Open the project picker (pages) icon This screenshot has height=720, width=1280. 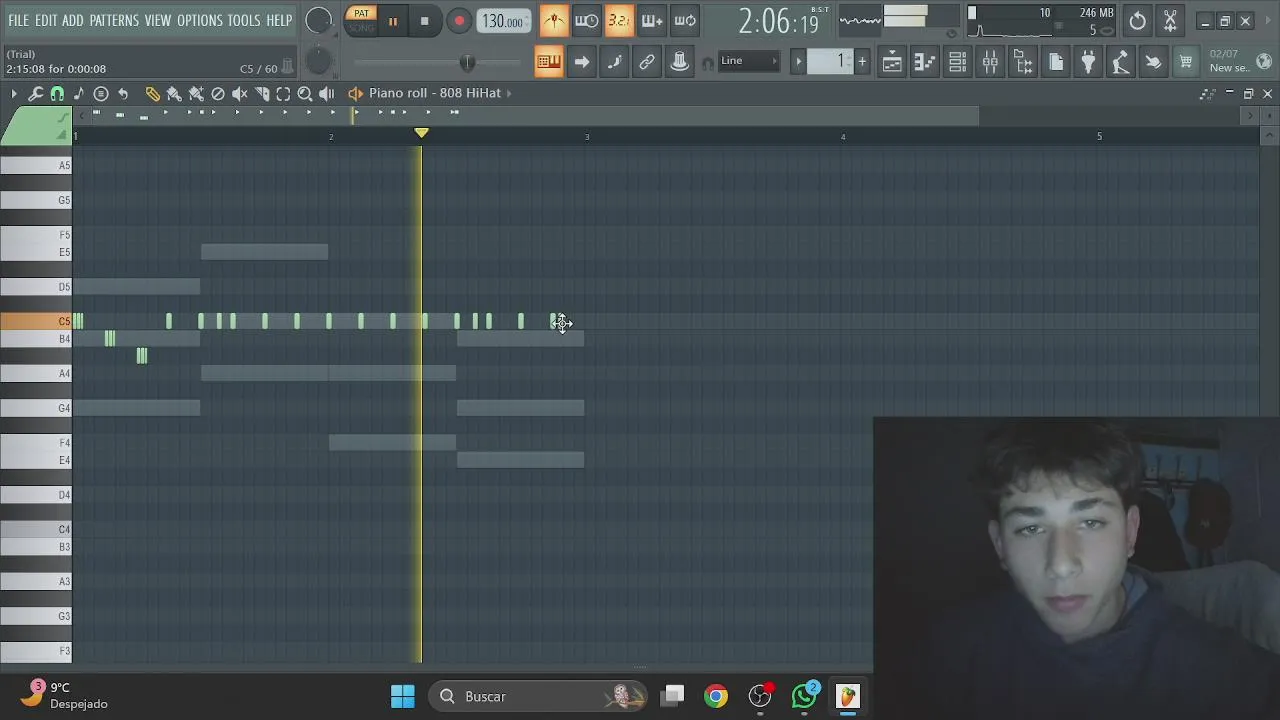click(x=1056, y=62)
